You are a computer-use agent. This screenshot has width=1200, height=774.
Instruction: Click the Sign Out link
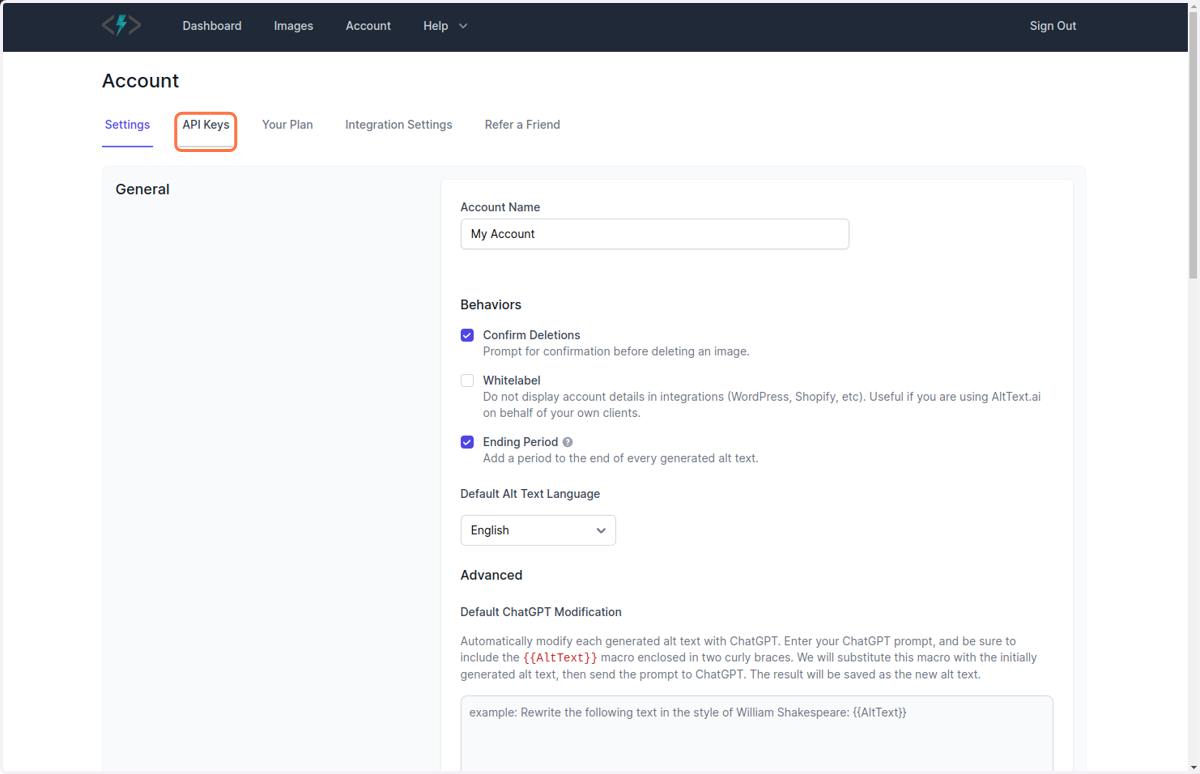tap(1053, 26)
